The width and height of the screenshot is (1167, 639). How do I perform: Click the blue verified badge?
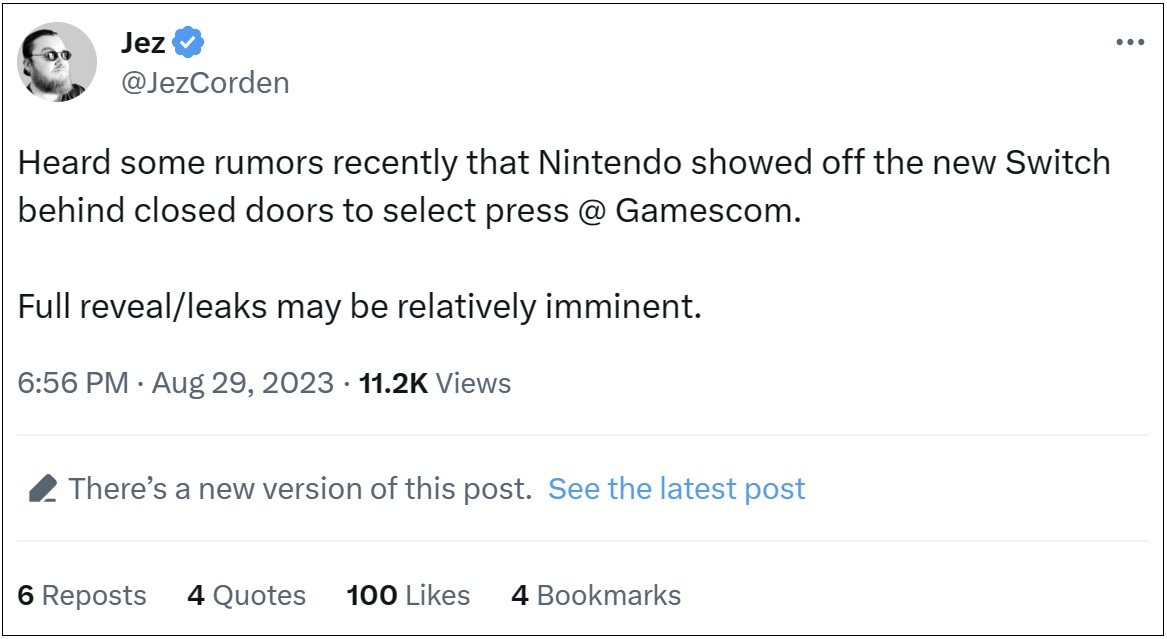click(189, 42)
